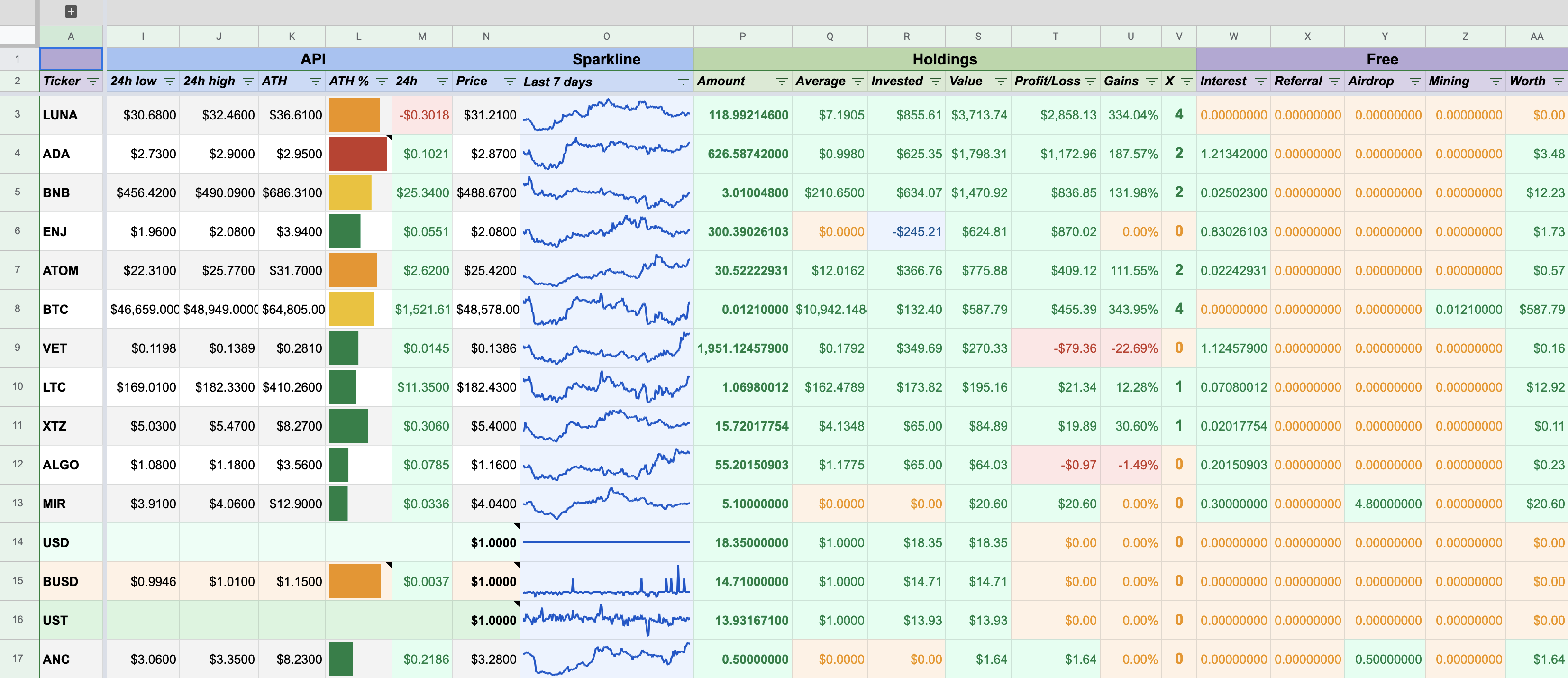1568x678 pixels.
Task: Open the Ticker column filter
Action: coord(92,82)
